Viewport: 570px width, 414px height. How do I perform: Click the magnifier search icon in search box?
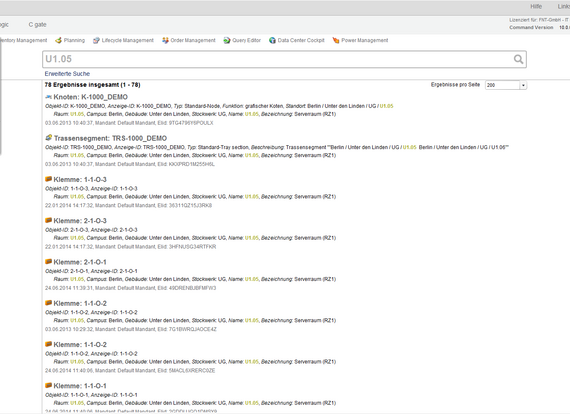pyautogui.click(x=518, y=59)
